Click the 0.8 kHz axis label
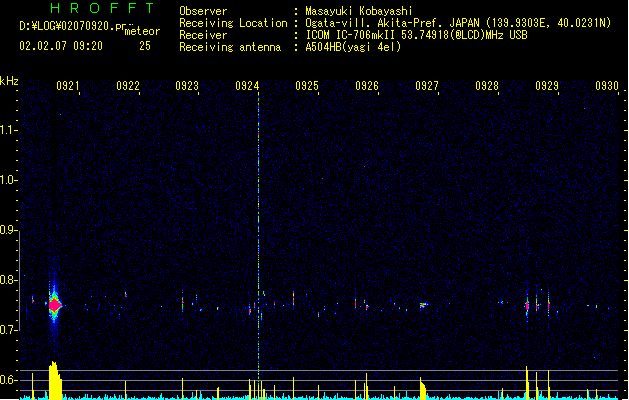The width and height of the screenshot is (629, 400). (9, 280)
